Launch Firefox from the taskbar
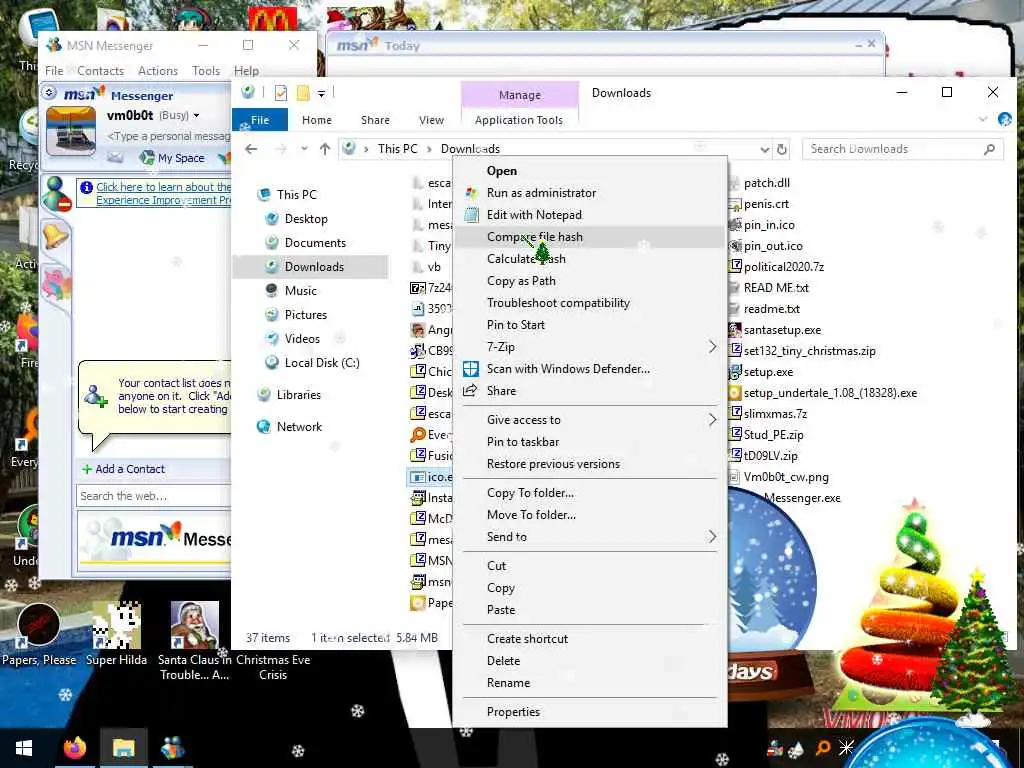This screenshot has width=1024, height=768. click(x=74, y=748)
